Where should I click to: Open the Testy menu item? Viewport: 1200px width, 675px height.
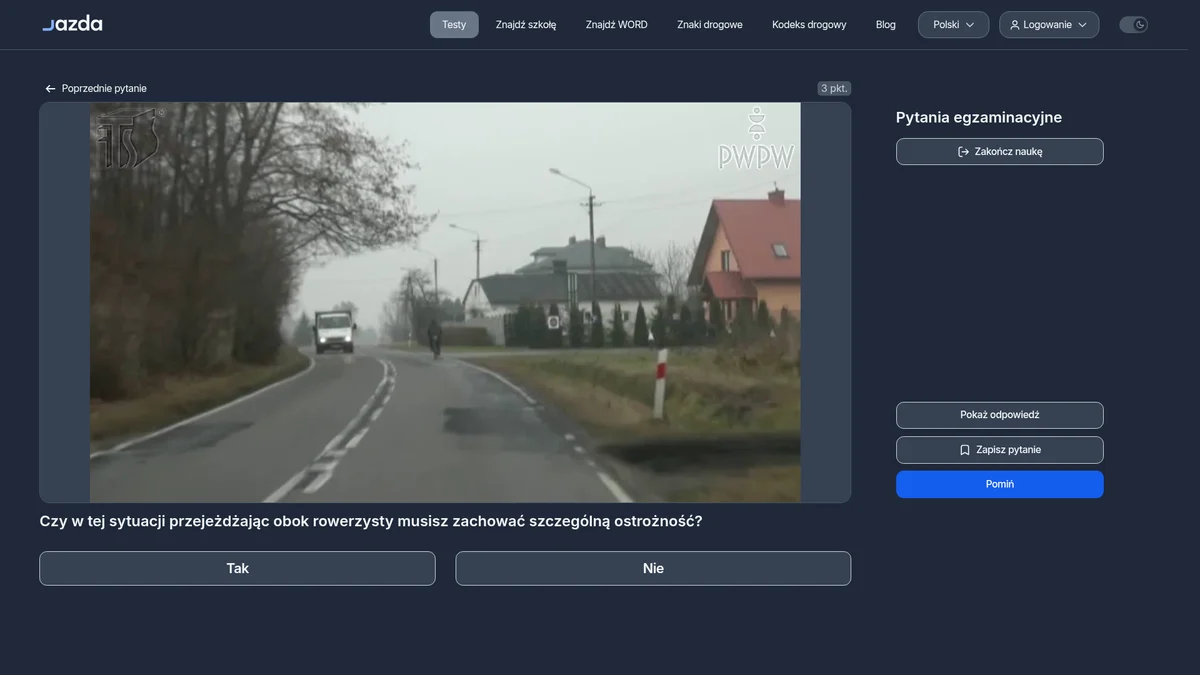pyautogui.click(x=454, y=25)
